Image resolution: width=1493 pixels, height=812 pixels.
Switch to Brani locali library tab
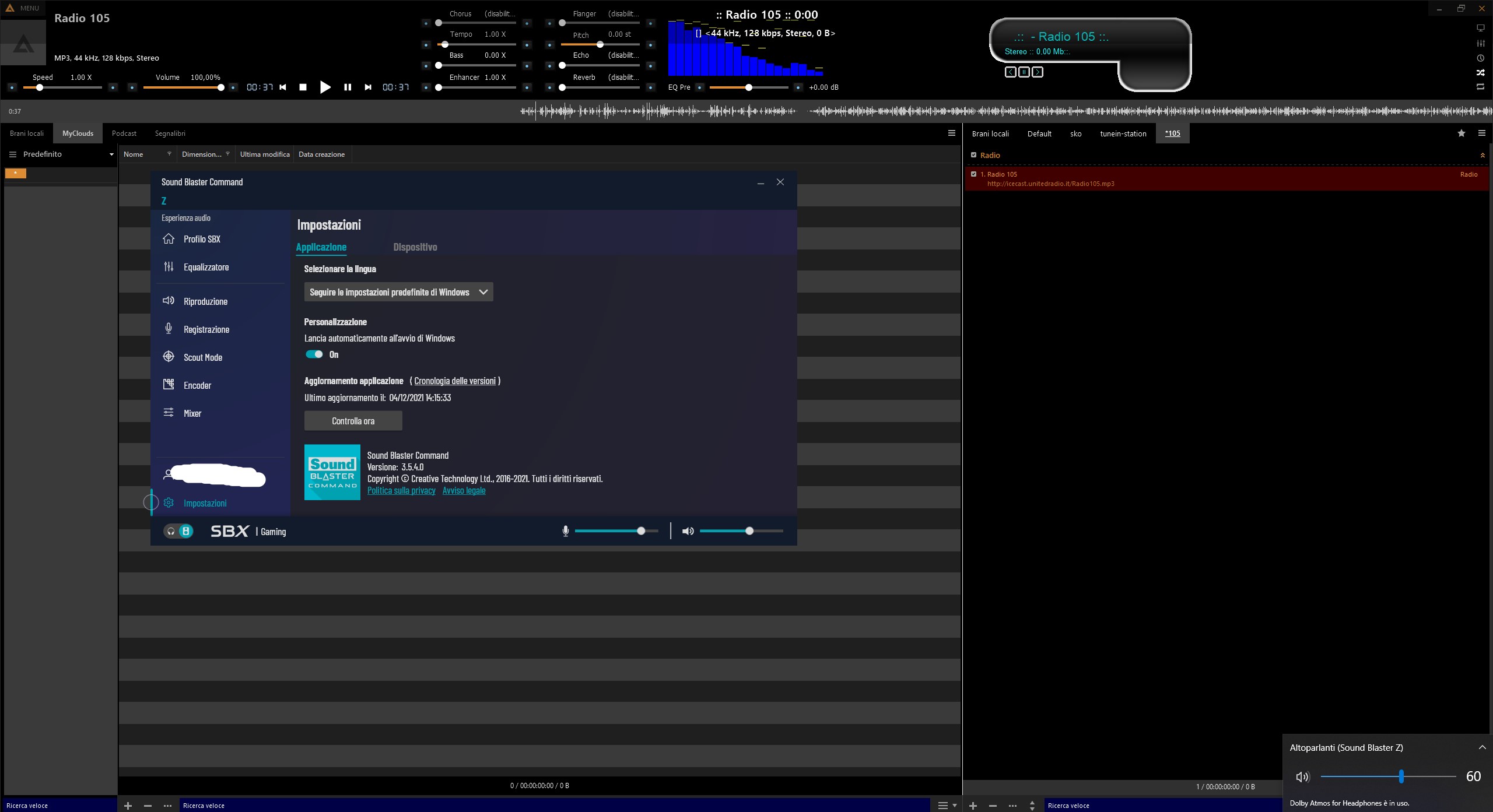click(27, 133)
